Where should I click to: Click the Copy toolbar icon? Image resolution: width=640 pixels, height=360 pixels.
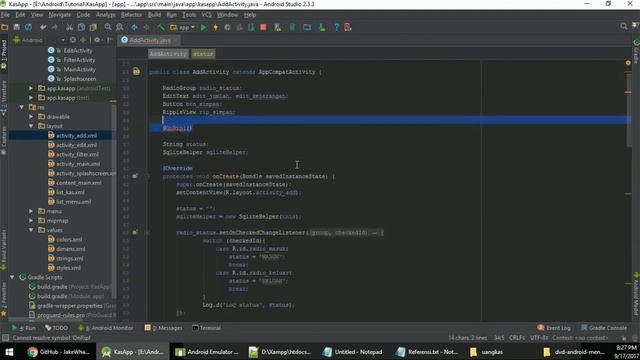click(81, 27)
